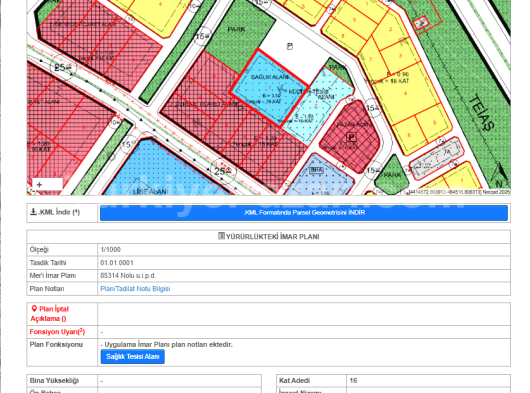The height and width of the screenshot is (393, 530).
Task: Open Sağlık Tesisi Alanı plan function
Action: [x=132, y=357]
